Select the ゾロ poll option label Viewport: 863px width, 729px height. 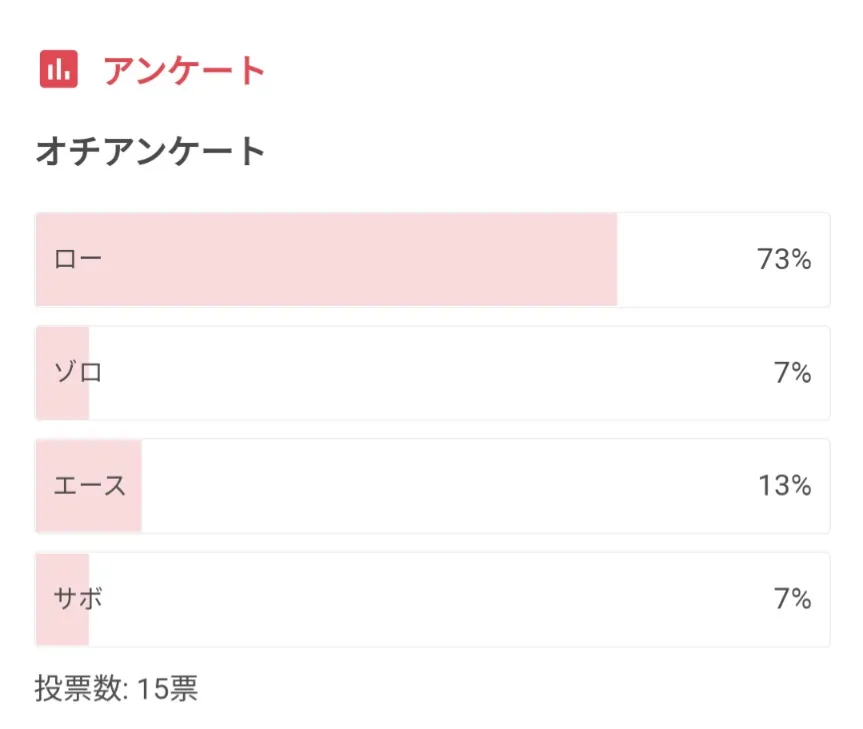point(78,373)
